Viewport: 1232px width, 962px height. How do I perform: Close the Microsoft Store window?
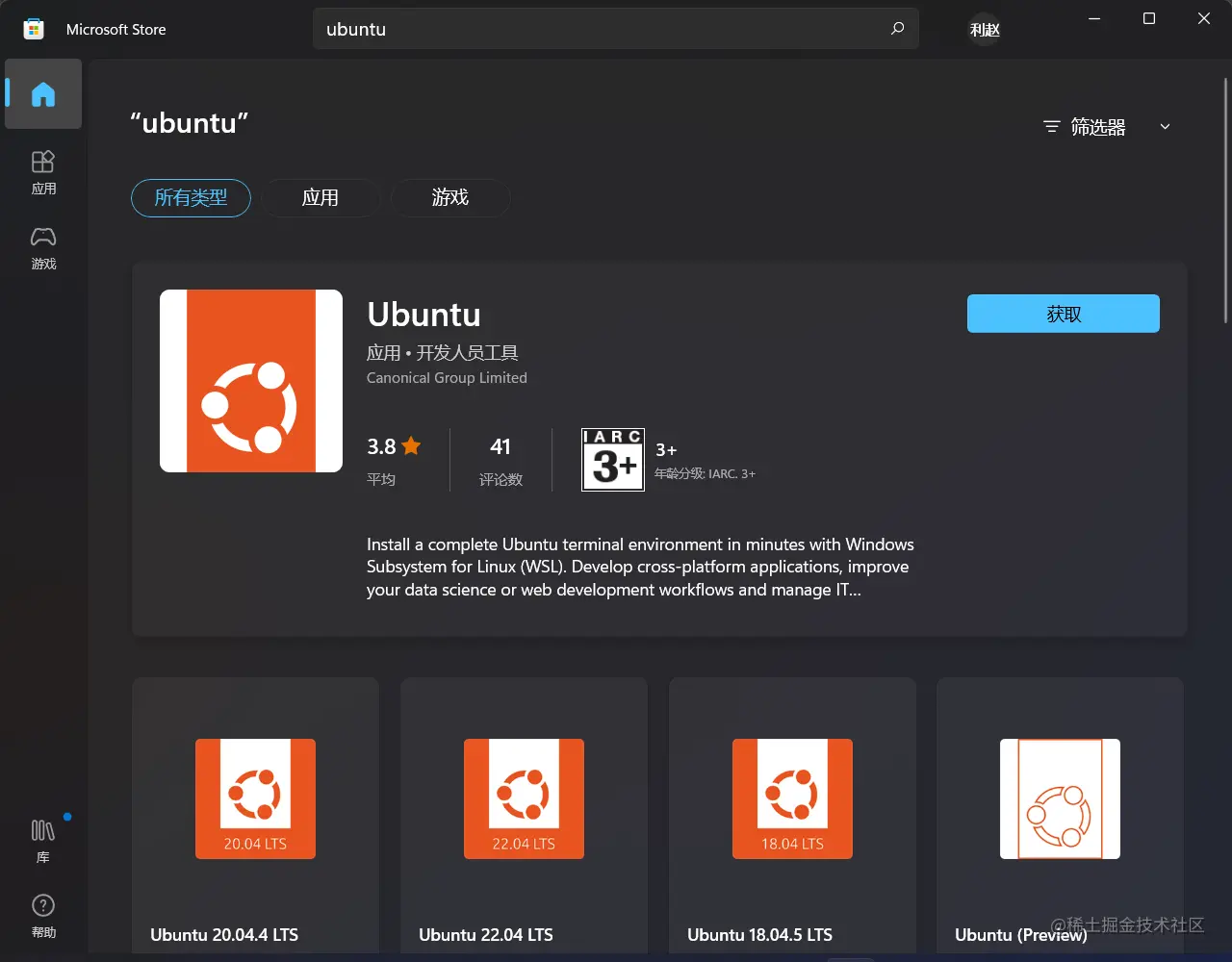[1204, 18]
